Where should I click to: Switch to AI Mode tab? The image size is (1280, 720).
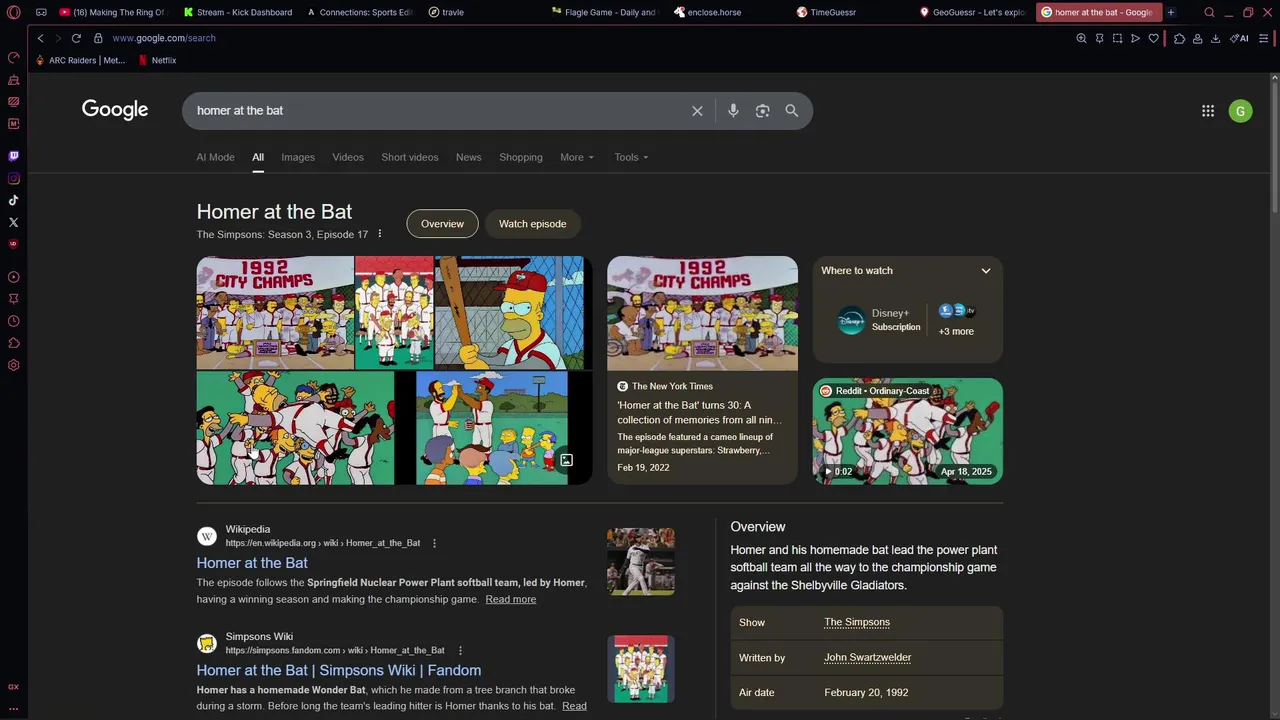[215, 157]
